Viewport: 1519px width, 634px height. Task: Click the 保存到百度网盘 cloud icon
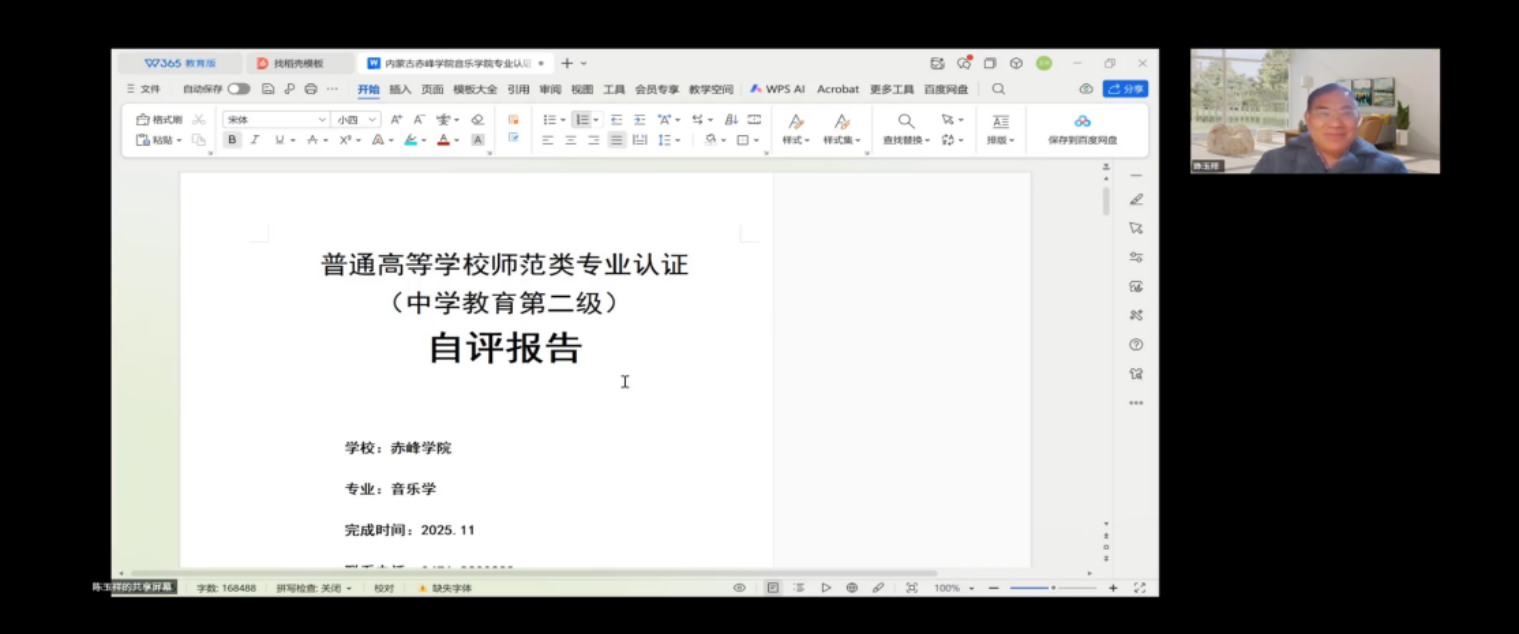coord(1082,121)
